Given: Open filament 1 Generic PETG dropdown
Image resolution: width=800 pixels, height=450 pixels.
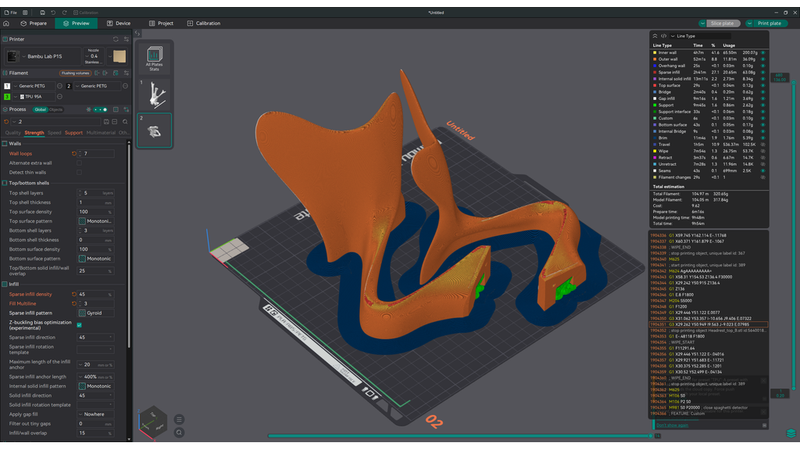Looking at the screenshot, I should 33,86.
